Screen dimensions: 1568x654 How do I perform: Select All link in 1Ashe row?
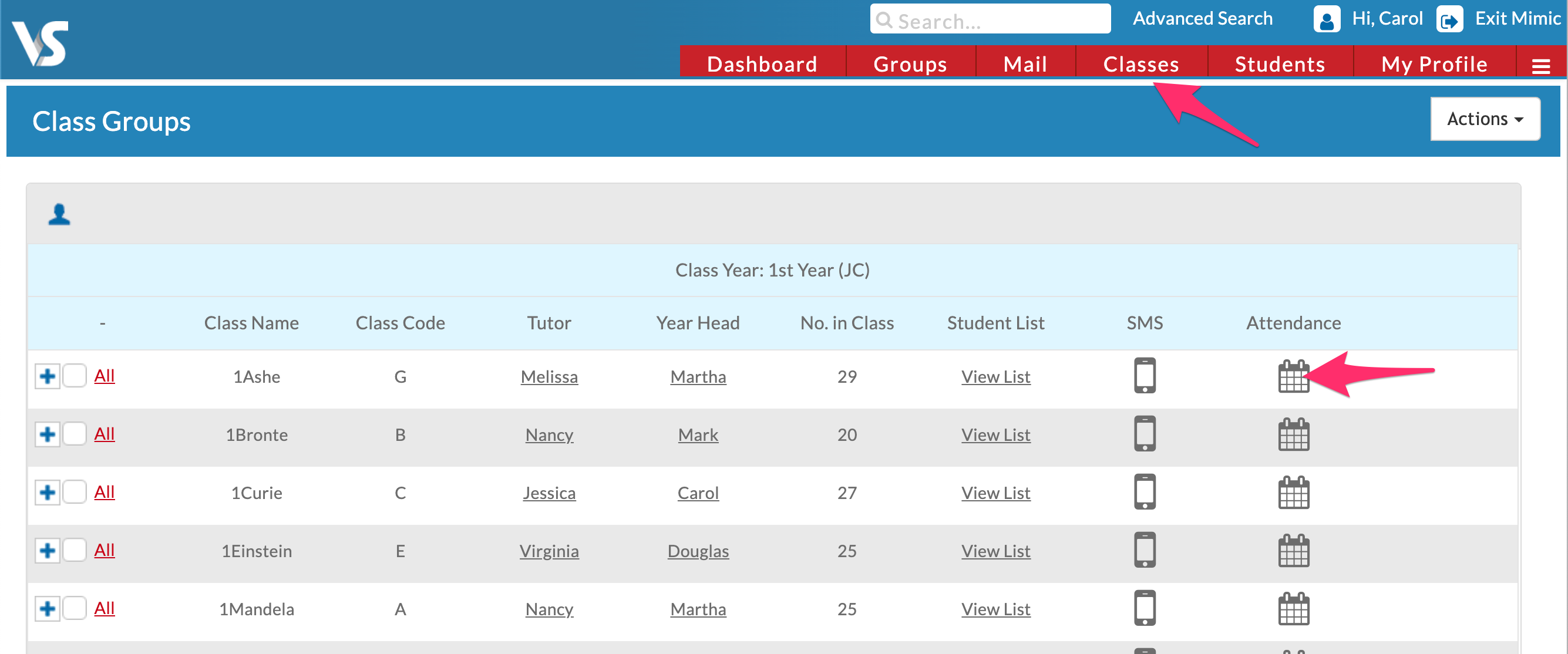[104, 375]
